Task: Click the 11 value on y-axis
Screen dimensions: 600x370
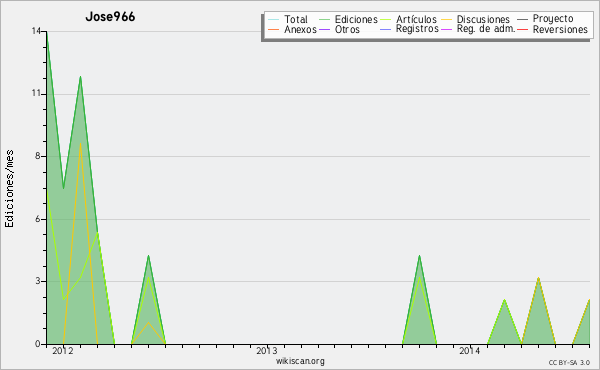Action: coord(36,93)
